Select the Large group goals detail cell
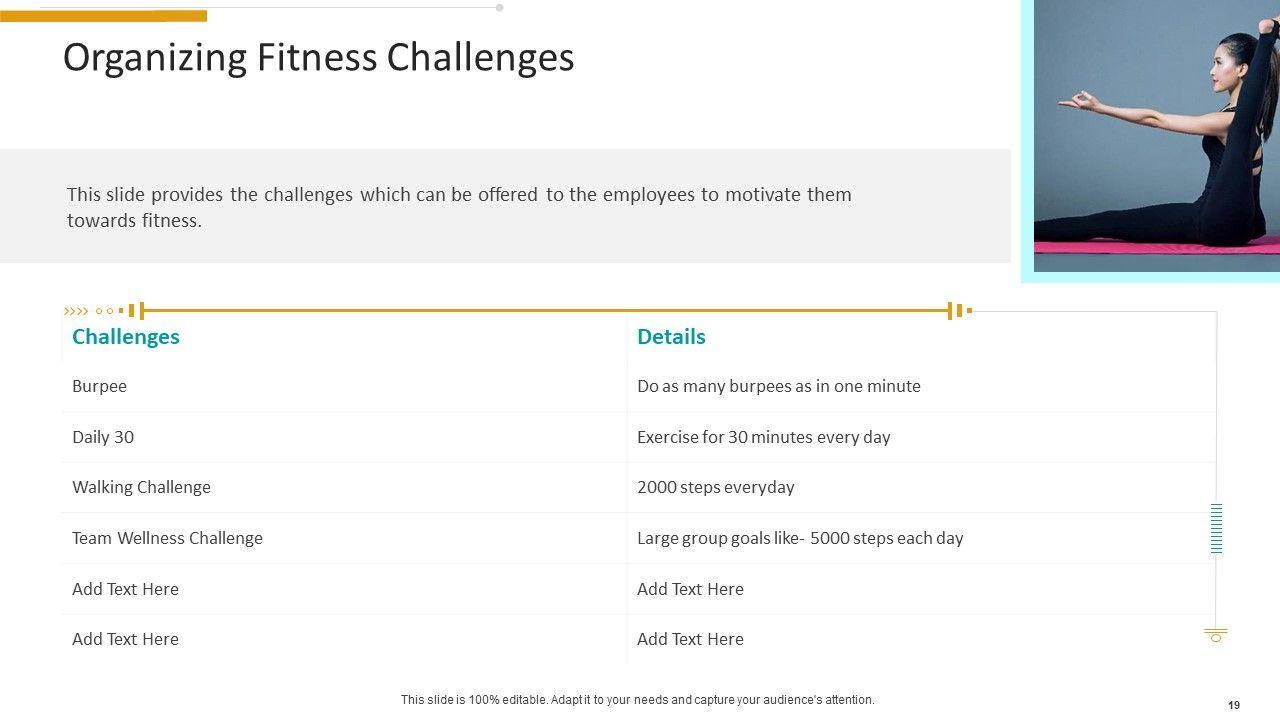The width and height of the screenshot is (1280, 720). click(800, 538)
